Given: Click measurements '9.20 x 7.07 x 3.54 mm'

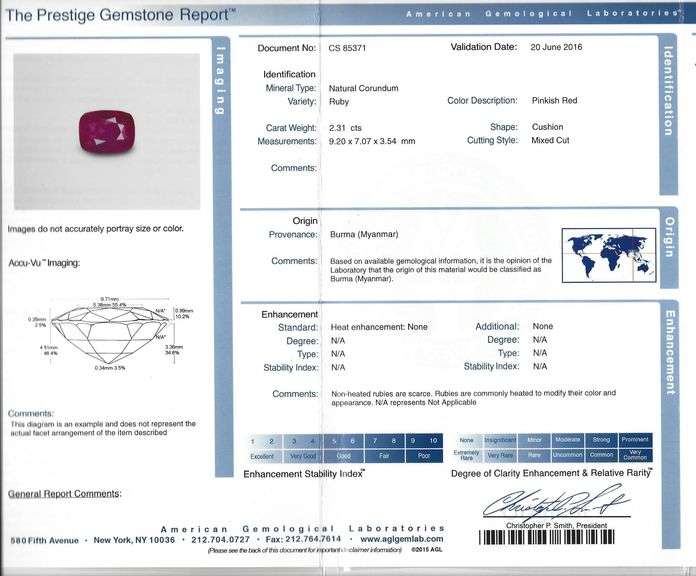Looking at the screenshot, I should (x=372, y=141).
